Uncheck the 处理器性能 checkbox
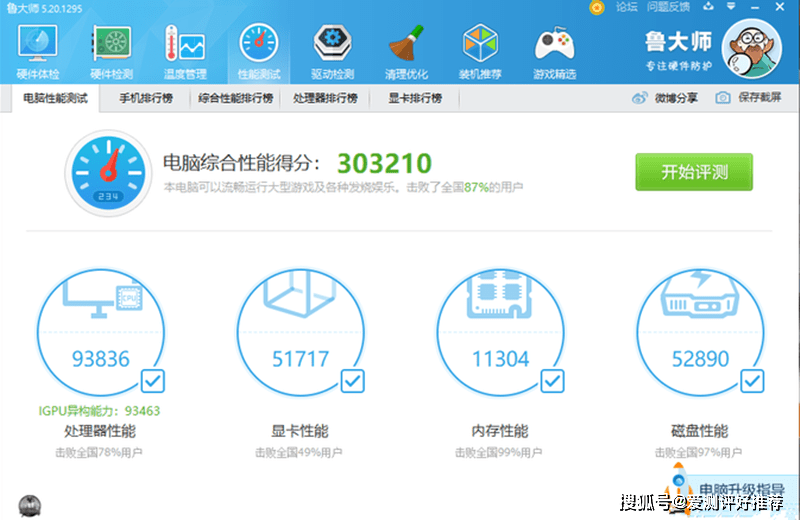The height and width of the screenshot is (520, 800). (153, 381)
